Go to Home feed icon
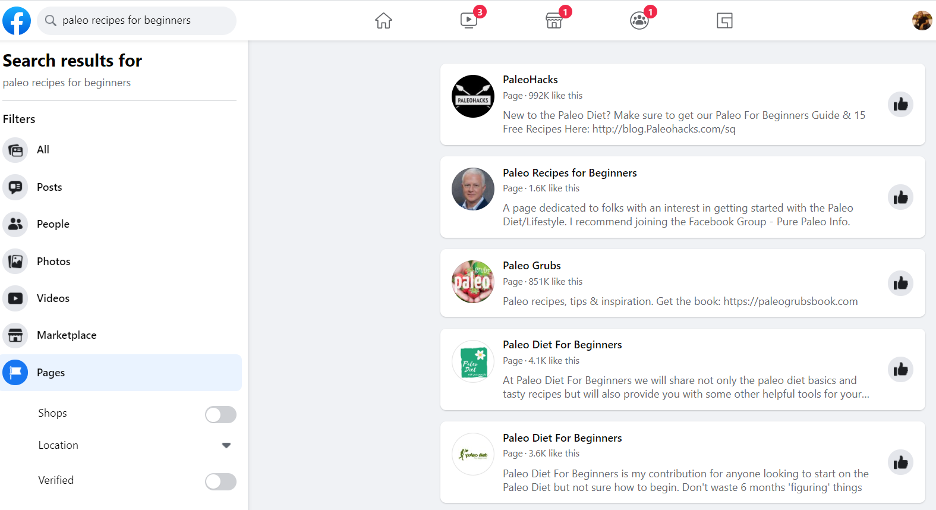Screen dimensions: 936x510 coord(383,21)
